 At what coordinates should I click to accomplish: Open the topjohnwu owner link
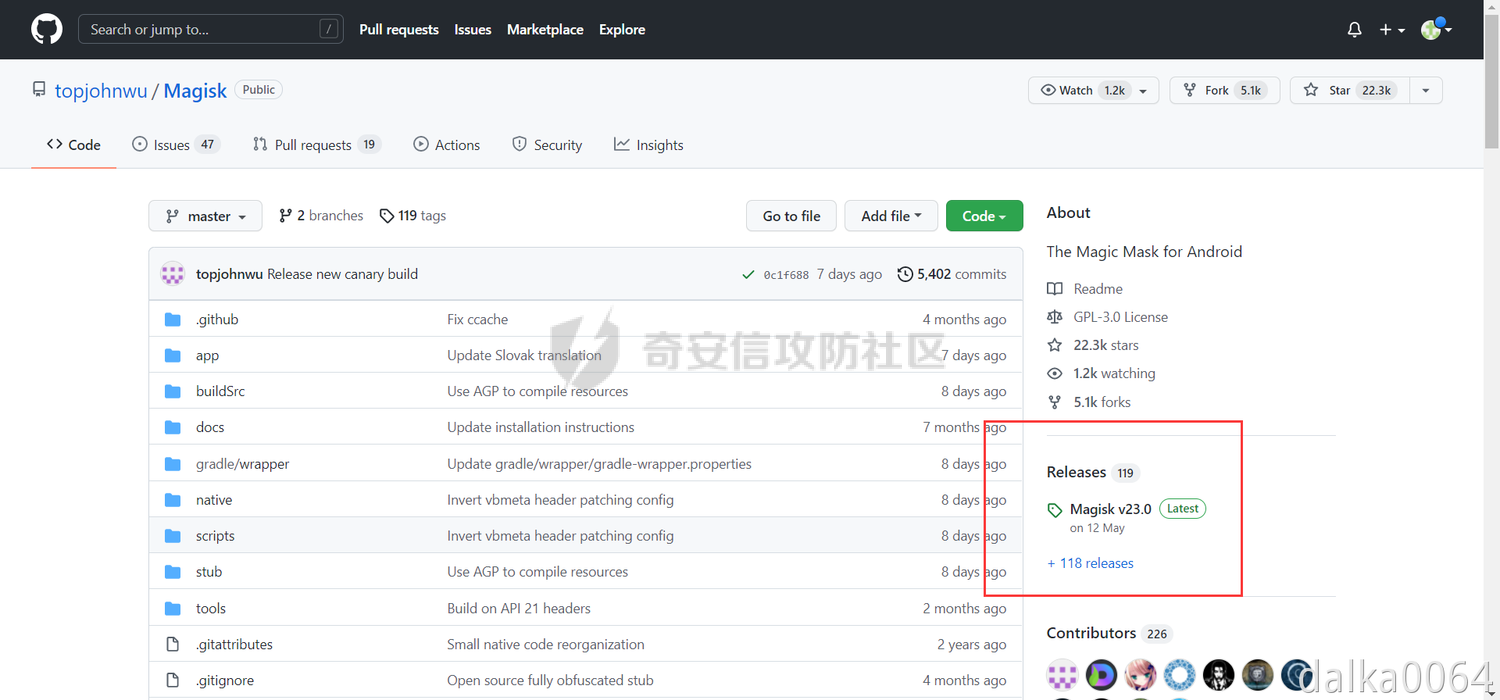[101, 91]
